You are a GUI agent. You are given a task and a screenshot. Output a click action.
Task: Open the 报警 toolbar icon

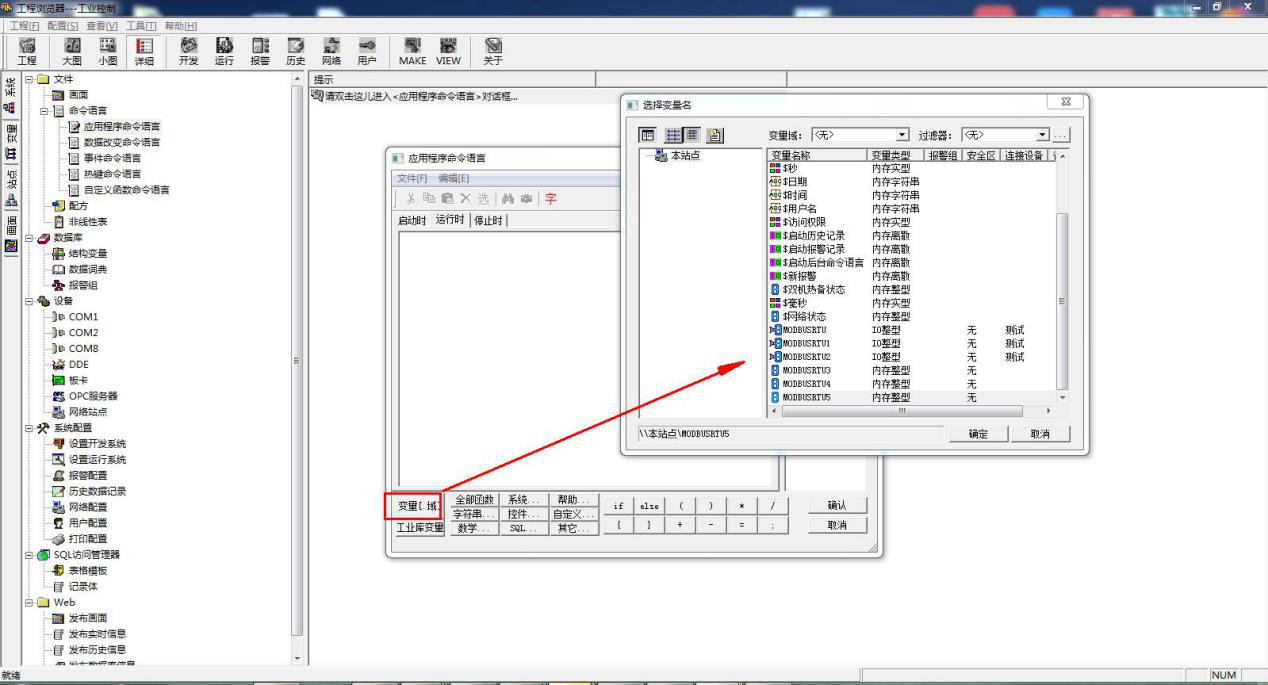(x=260, y=51)
